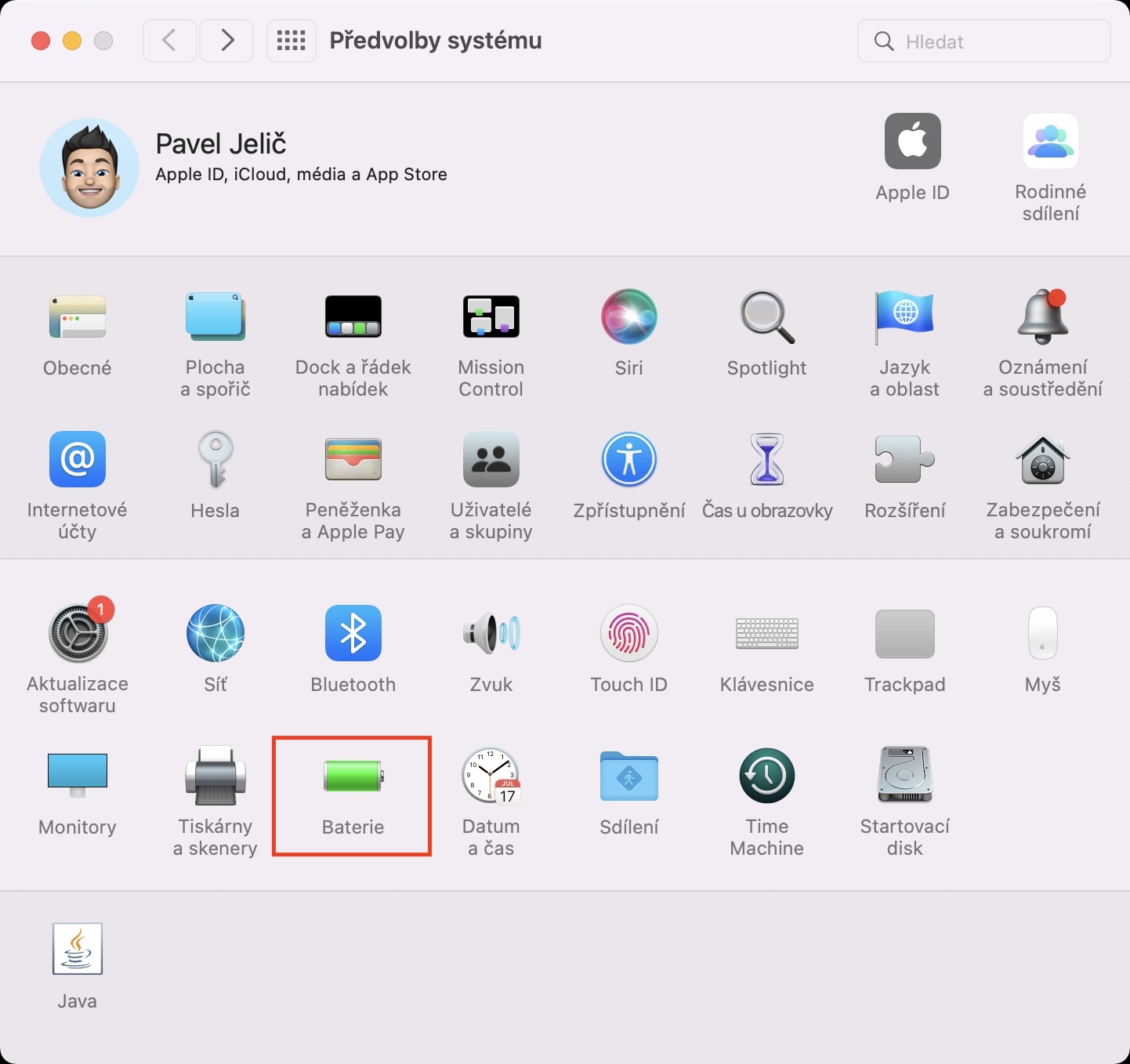Open Plocha a spořič preferences
The height and width of the screenshot is (1064, 1130).
click(215, 317)
